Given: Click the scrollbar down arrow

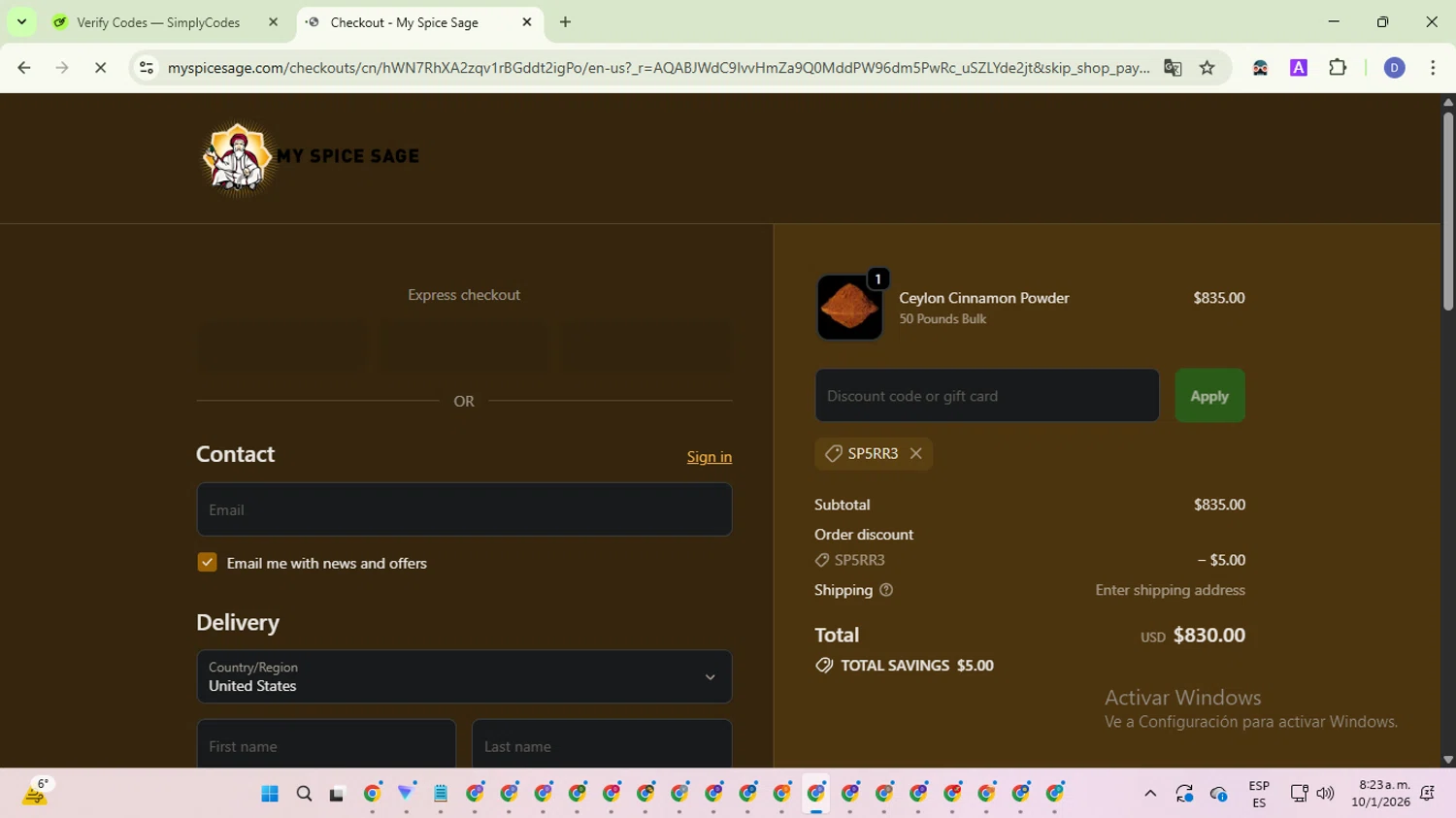Looking at the screenshot, I should coord(1447,760).
